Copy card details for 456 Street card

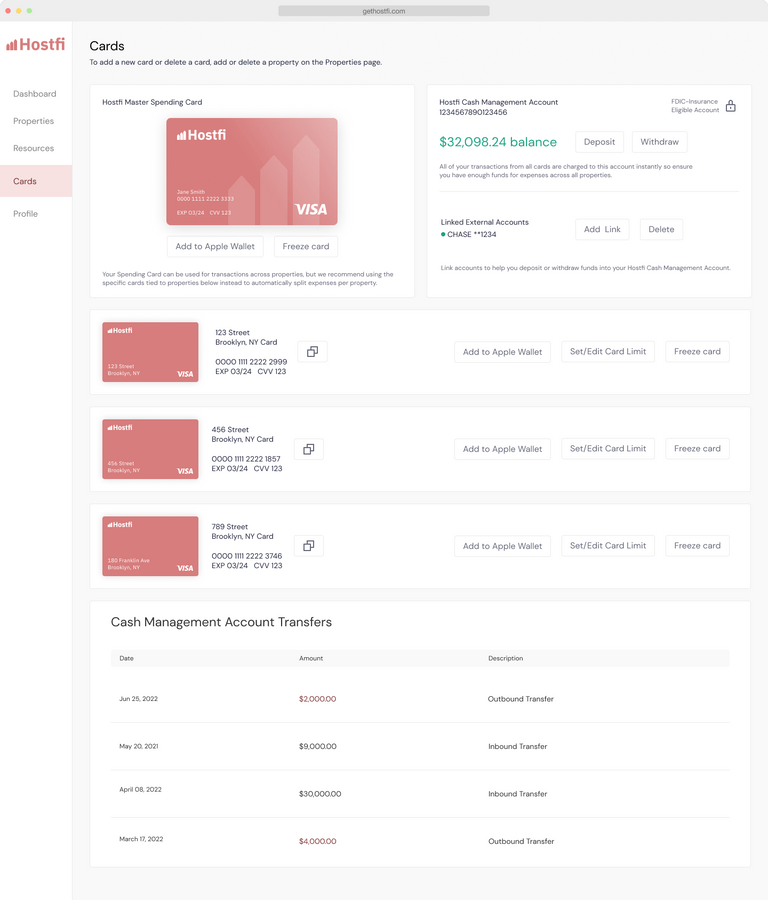[x=308, y=449]
